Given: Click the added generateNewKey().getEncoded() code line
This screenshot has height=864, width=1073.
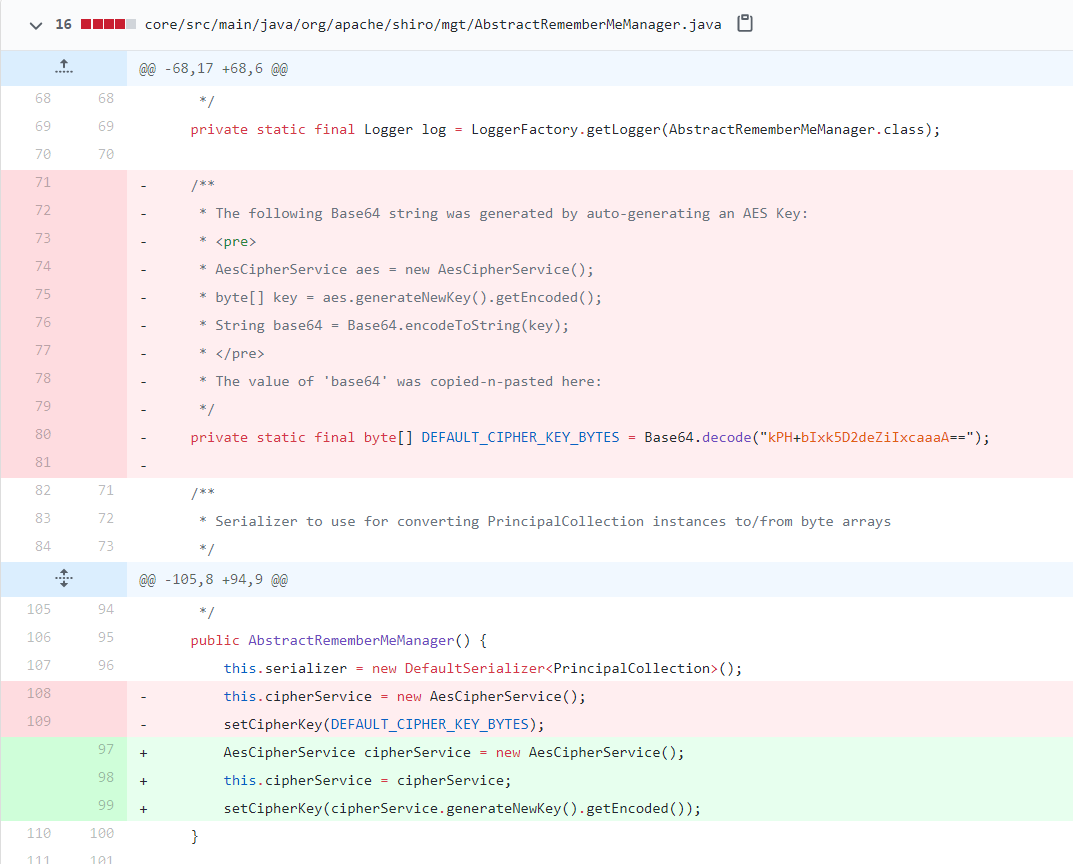Looking at the screenshot, I should pos(462,809).
